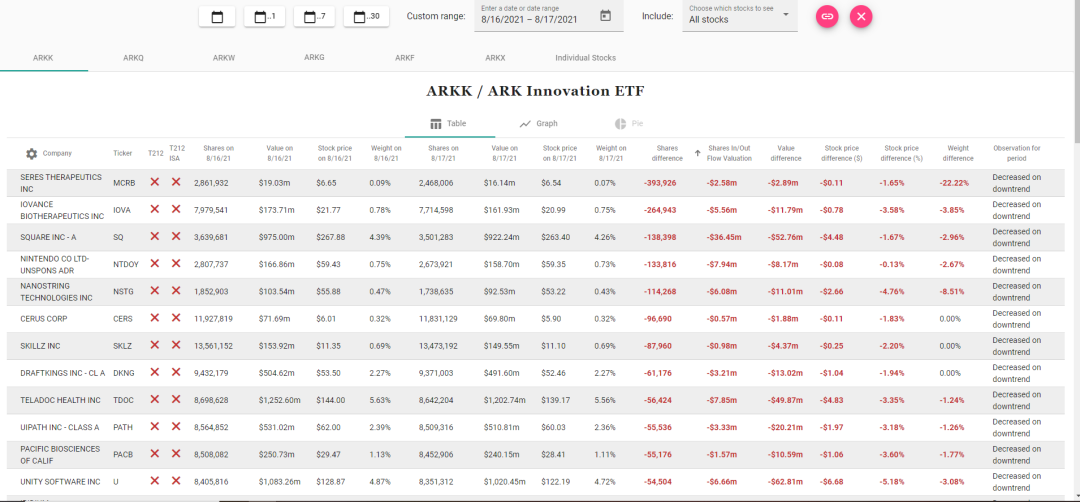Click the sort arrow beside Shares difference
The width and height of the screenshot is (1080, 502).
[697, 154]
